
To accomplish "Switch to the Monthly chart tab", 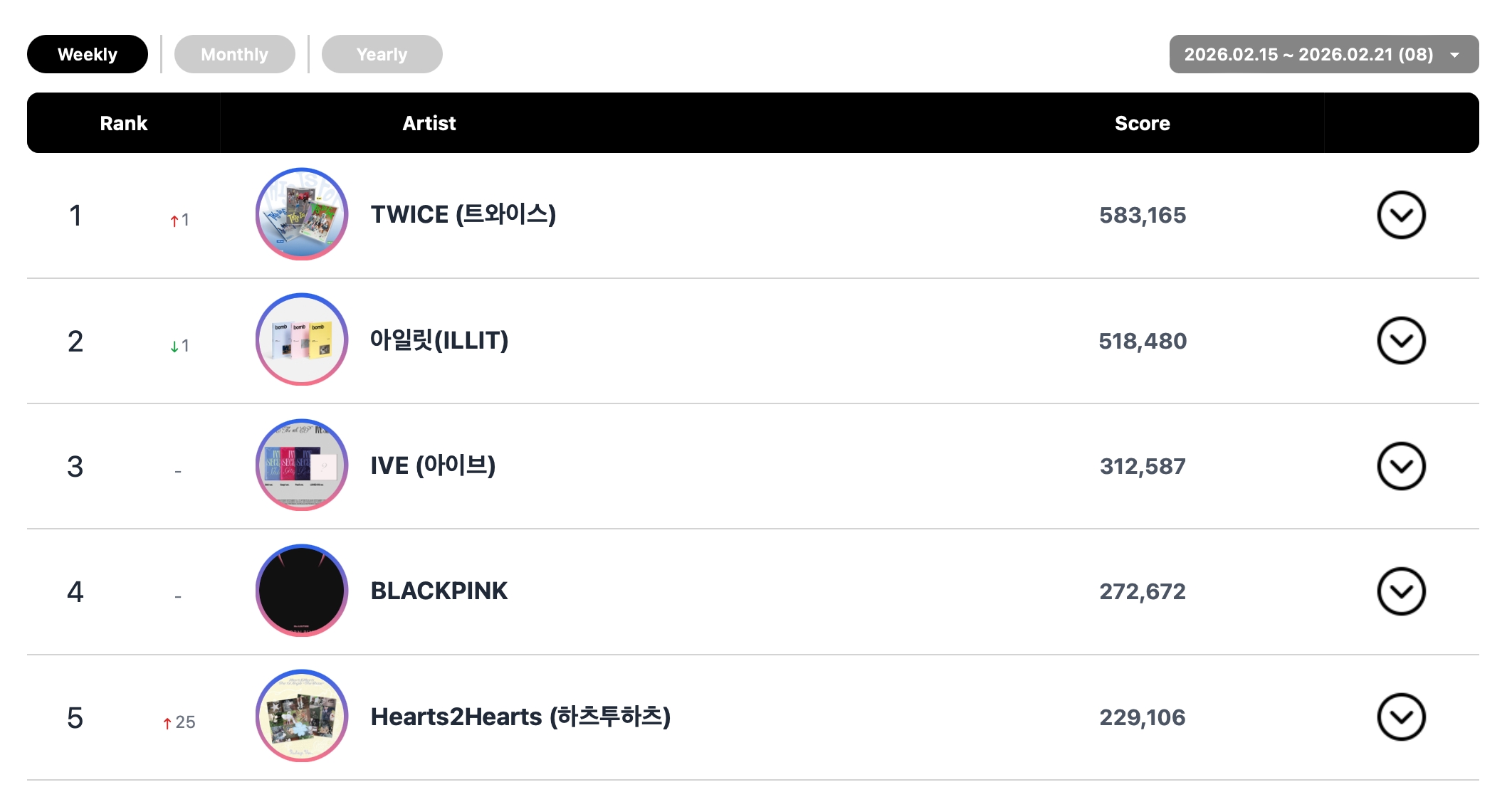I will point(234,54).
